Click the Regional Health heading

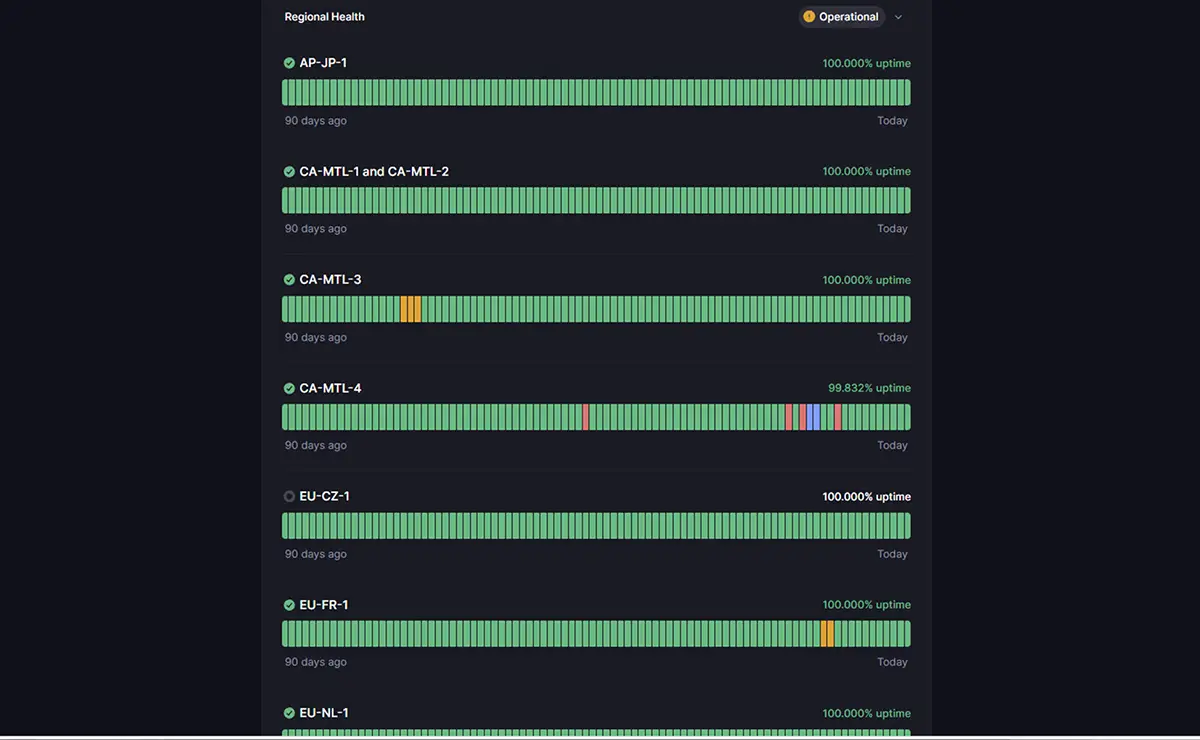click(x=324, y=17)
